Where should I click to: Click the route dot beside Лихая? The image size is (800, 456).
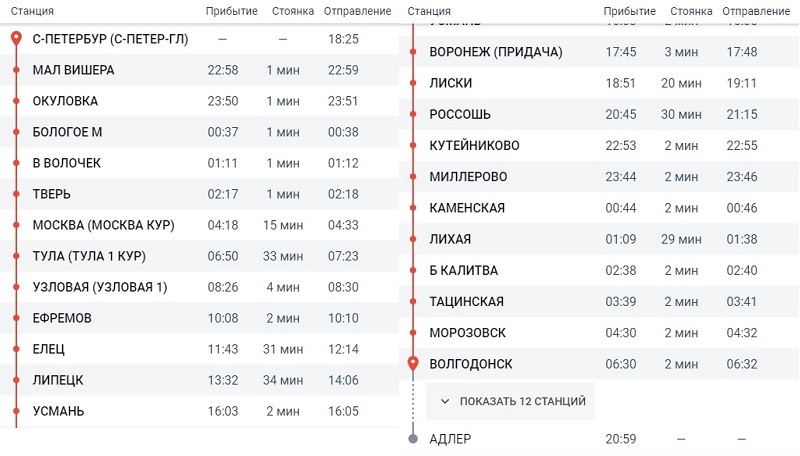(414, 239)
